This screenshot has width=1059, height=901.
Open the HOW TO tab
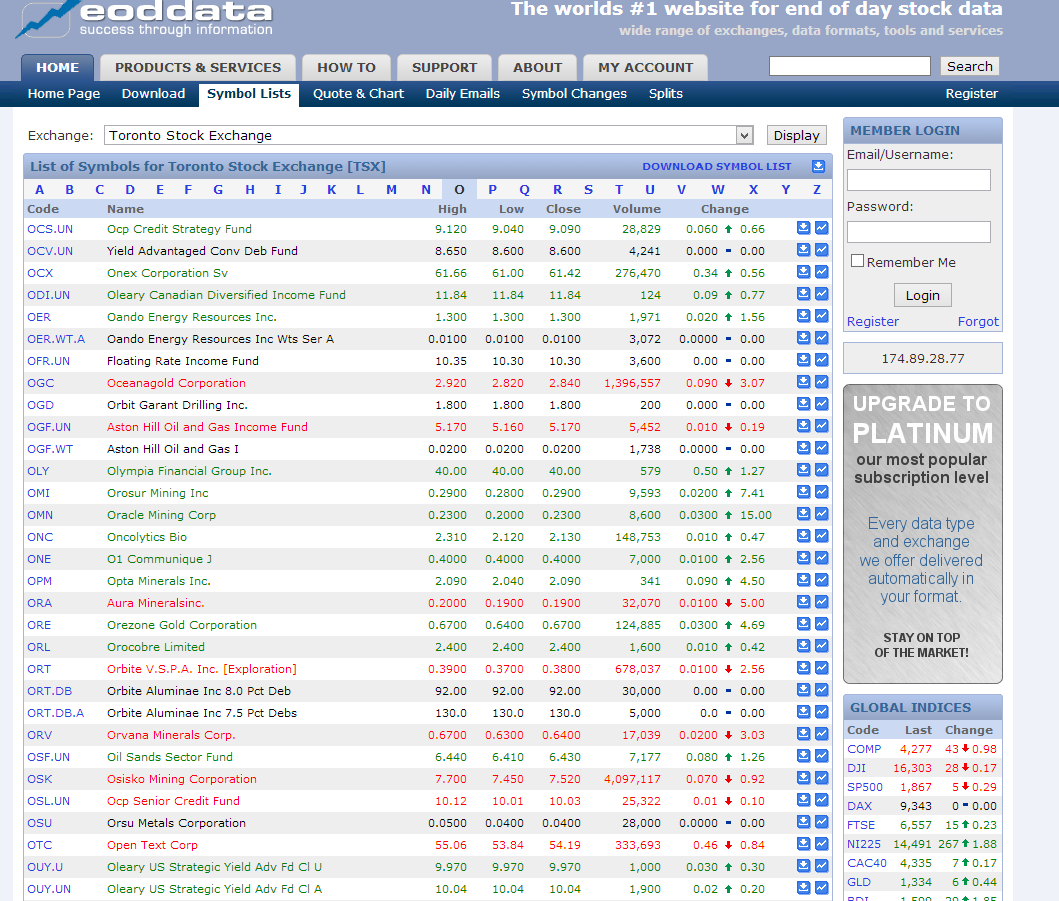(346, 68)
